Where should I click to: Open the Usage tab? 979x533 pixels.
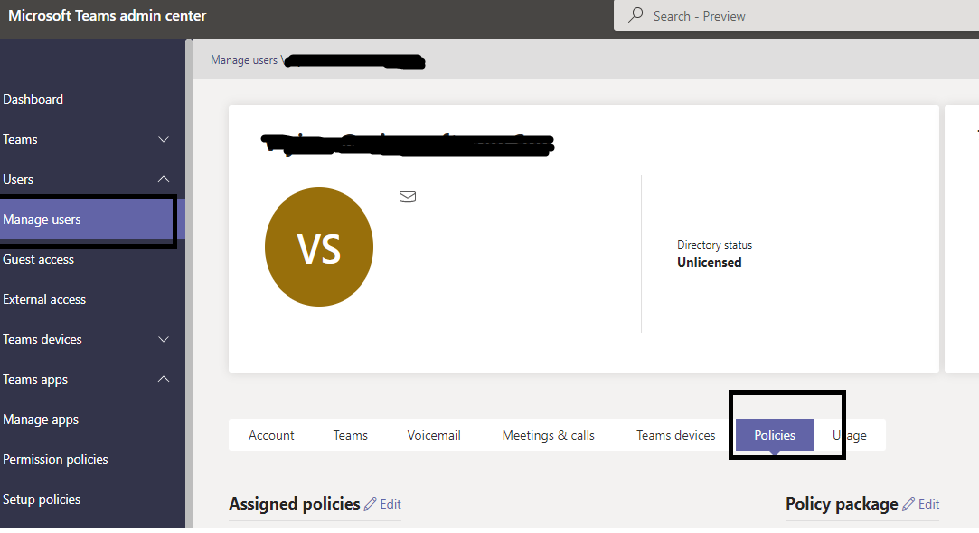click(x=849, y=436)
